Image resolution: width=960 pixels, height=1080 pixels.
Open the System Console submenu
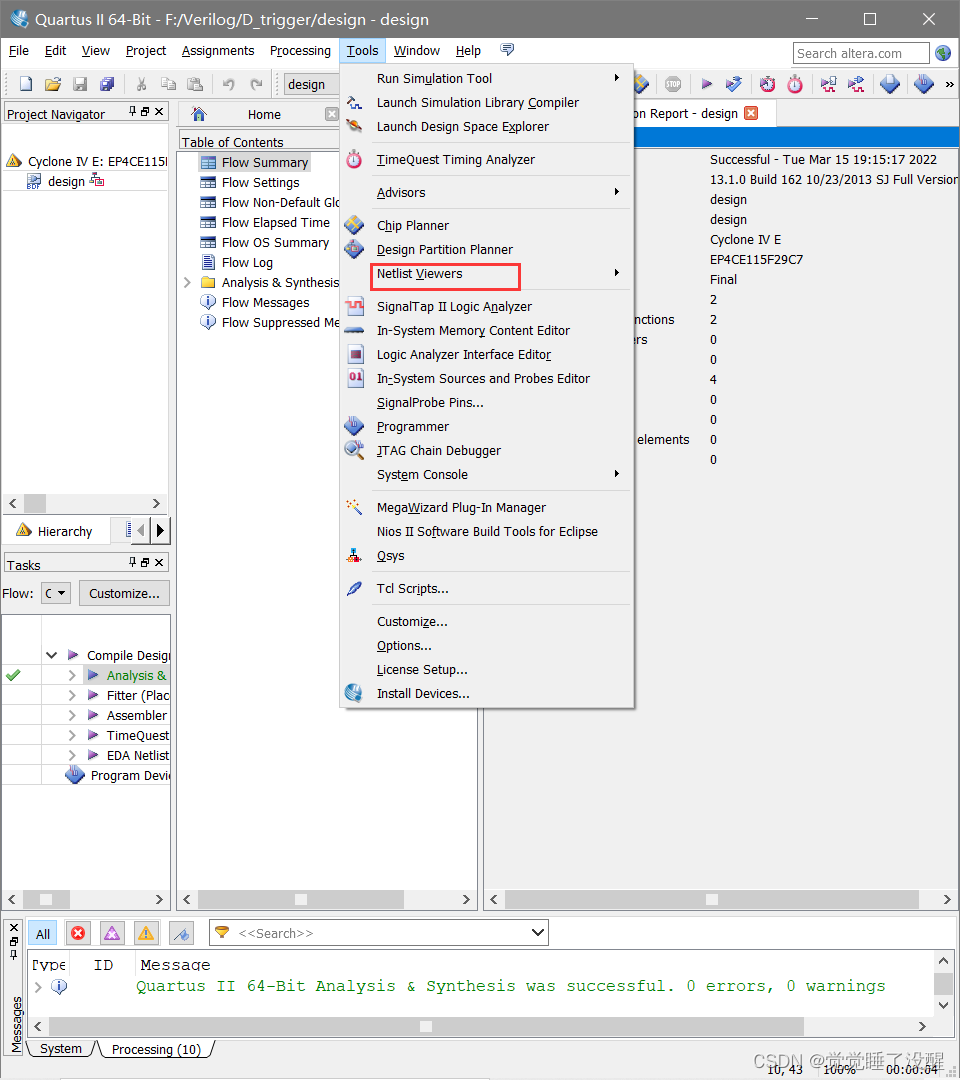pyautogui.click(x=487, y=475)
